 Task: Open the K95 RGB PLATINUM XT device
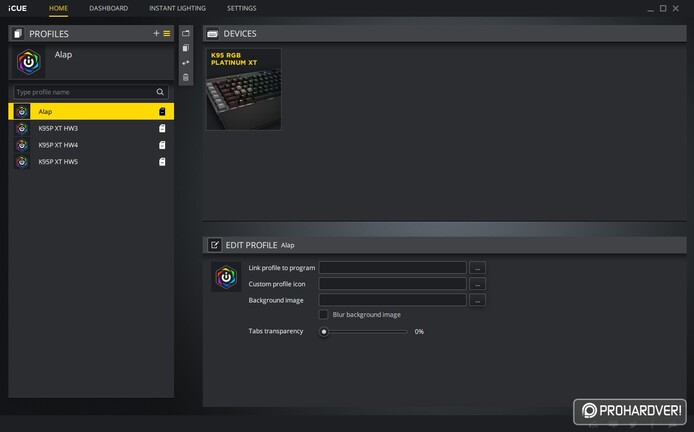(244, 89)
